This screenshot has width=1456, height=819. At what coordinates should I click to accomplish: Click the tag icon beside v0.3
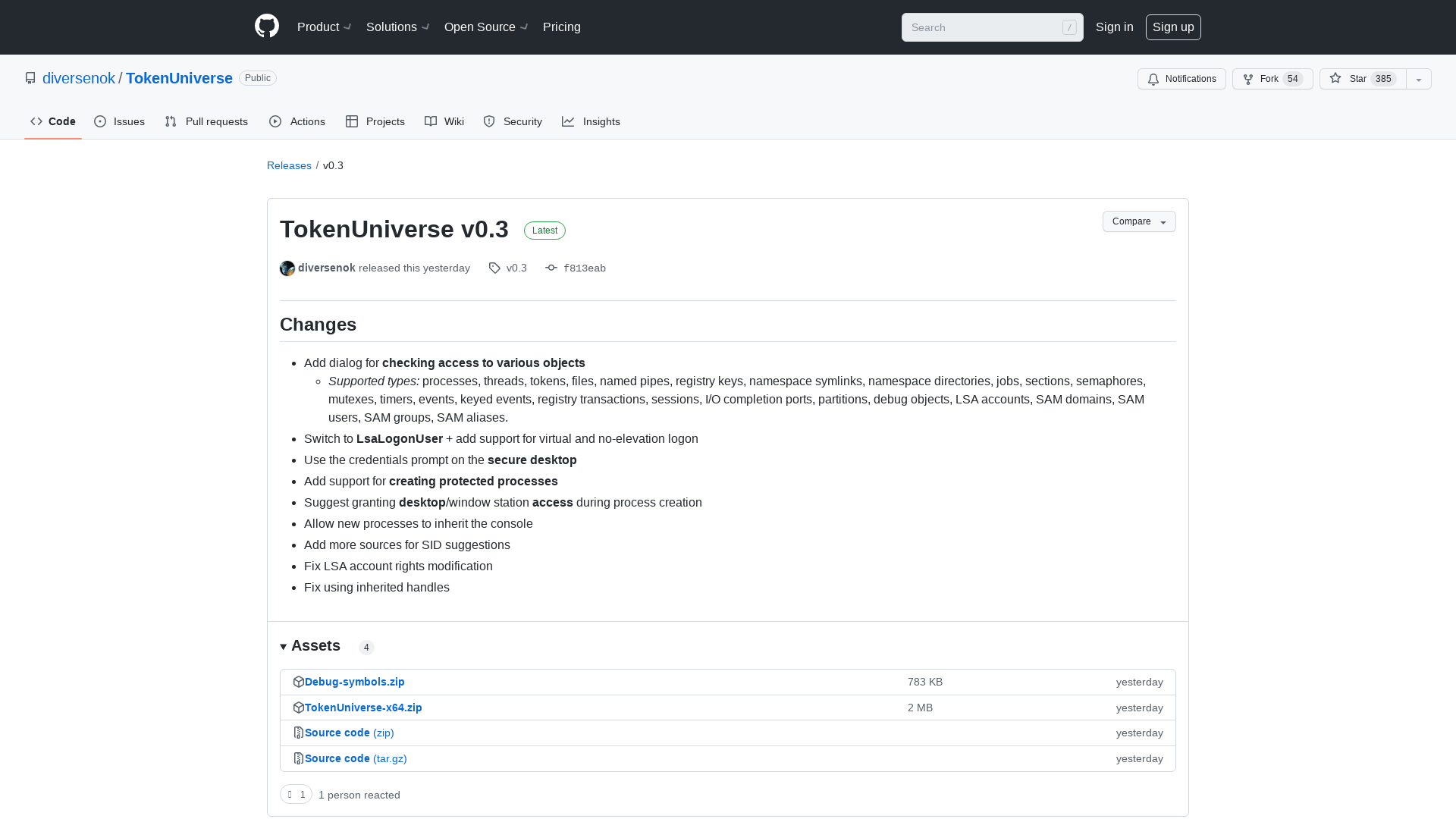494,268
